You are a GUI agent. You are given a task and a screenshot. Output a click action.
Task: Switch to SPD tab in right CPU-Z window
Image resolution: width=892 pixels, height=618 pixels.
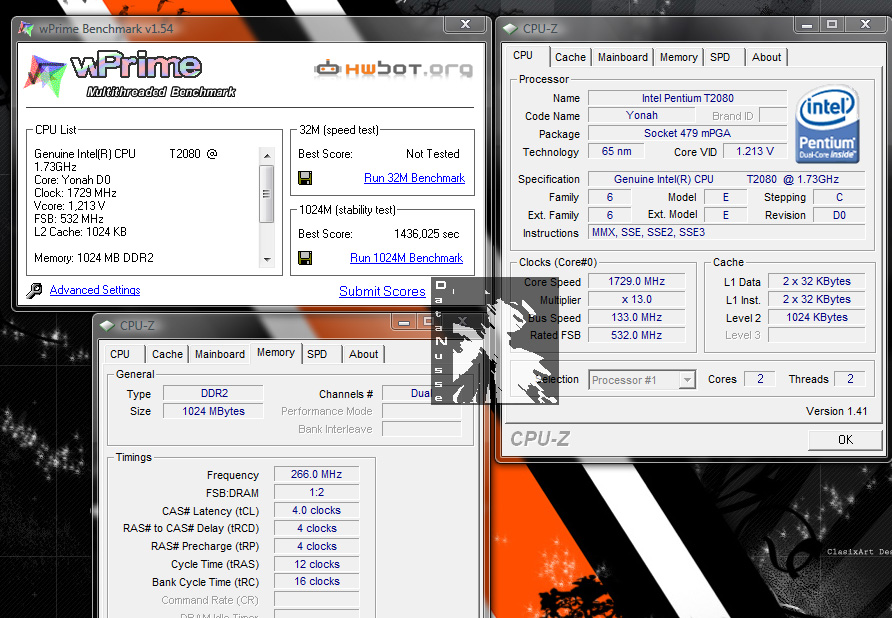point(720,57)
